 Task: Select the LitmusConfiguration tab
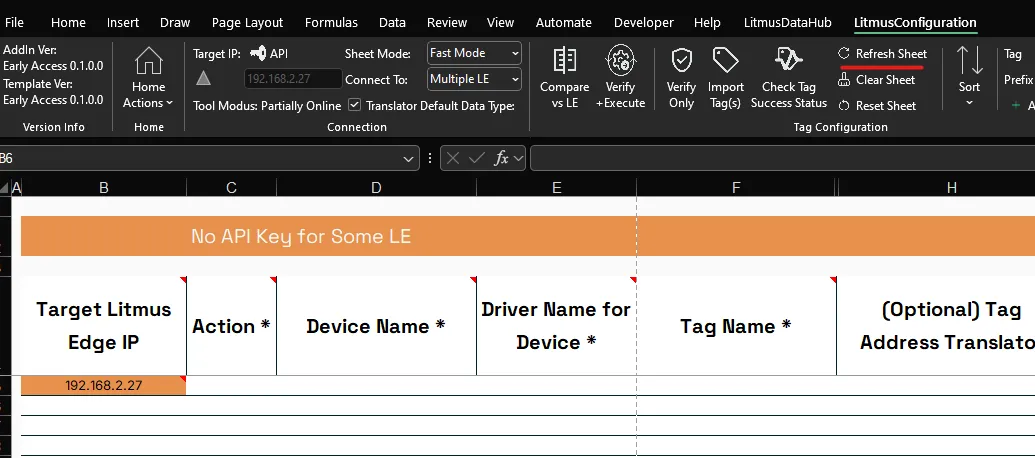[x=915, y=22]
